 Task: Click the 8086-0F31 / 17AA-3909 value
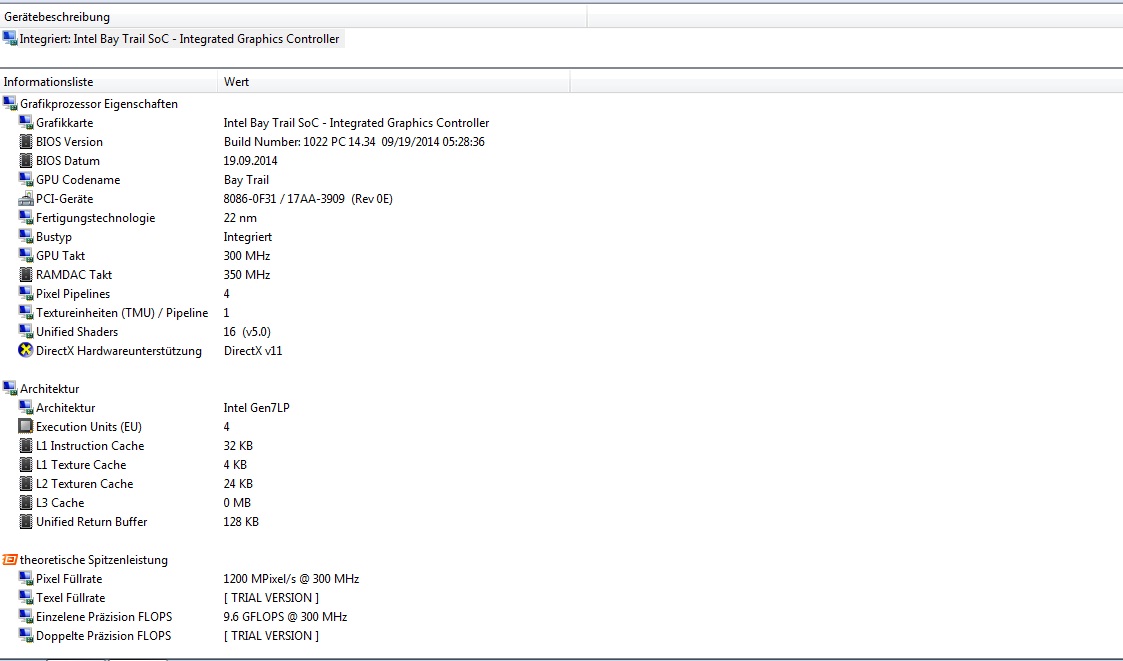point(308,198)
